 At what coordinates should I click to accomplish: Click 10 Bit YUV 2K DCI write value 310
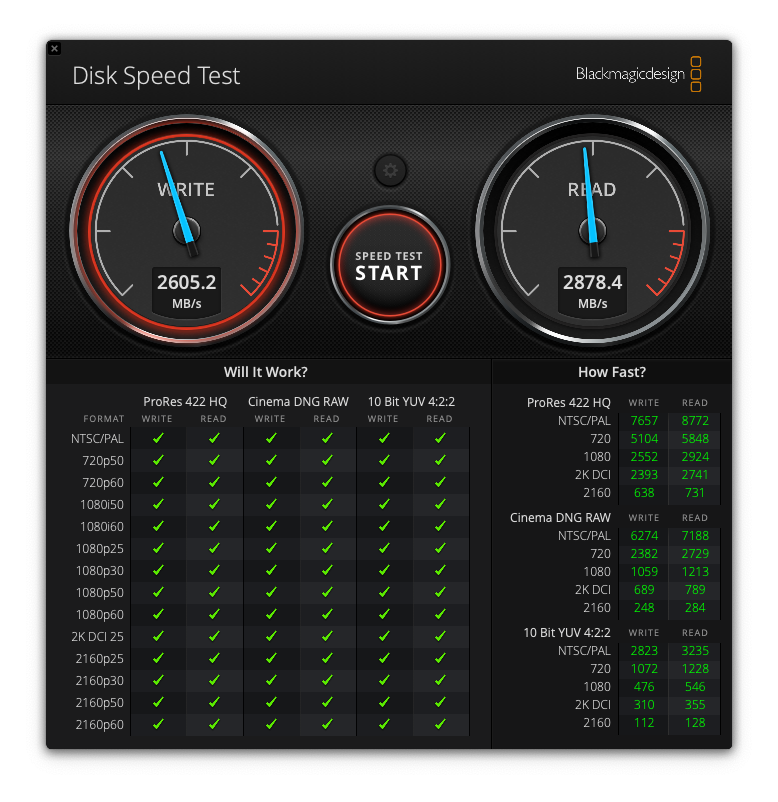[x=644, y=704]
